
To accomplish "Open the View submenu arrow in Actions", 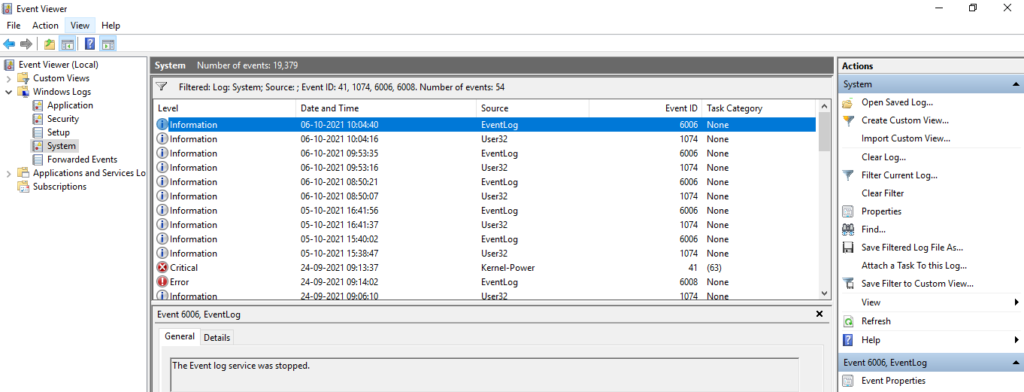I will coord(1016,302).
